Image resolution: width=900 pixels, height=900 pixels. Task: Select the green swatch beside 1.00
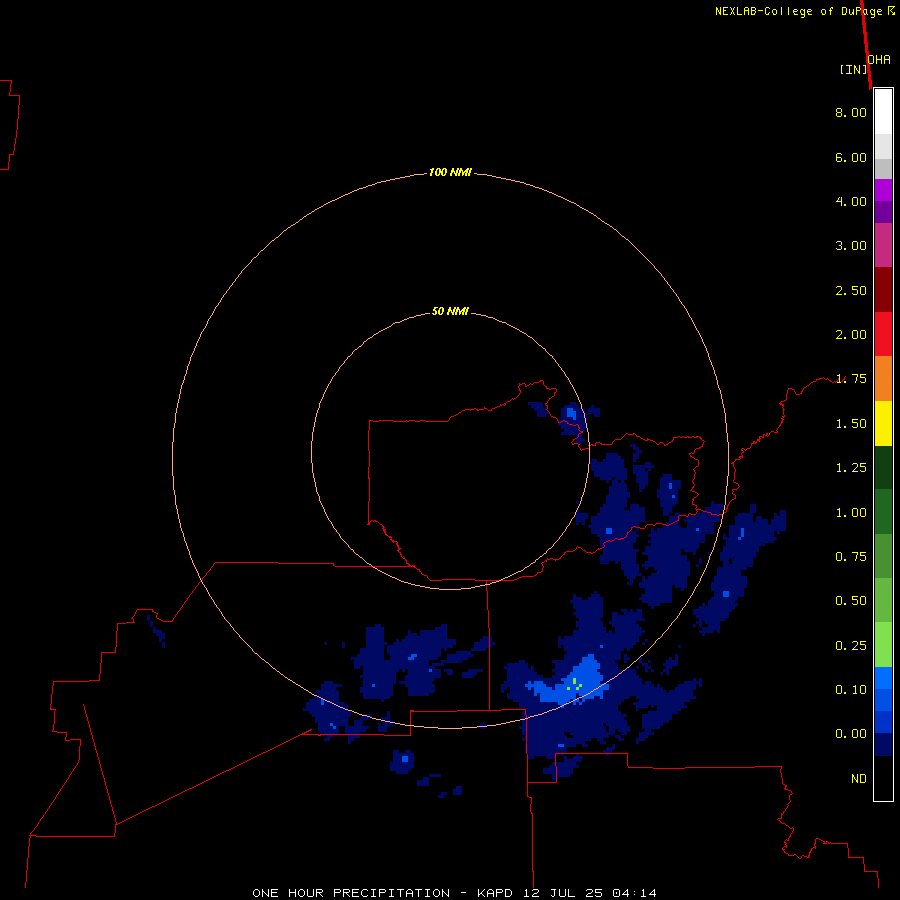click(883, 512)
